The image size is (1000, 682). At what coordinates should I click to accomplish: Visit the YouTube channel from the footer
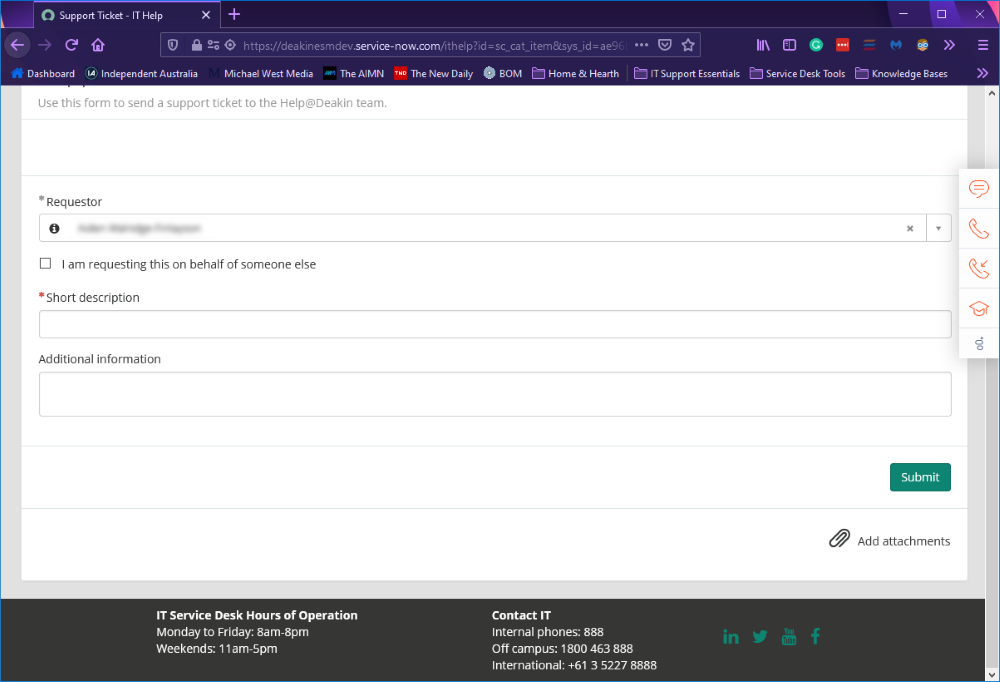click(x=789, y=637)
